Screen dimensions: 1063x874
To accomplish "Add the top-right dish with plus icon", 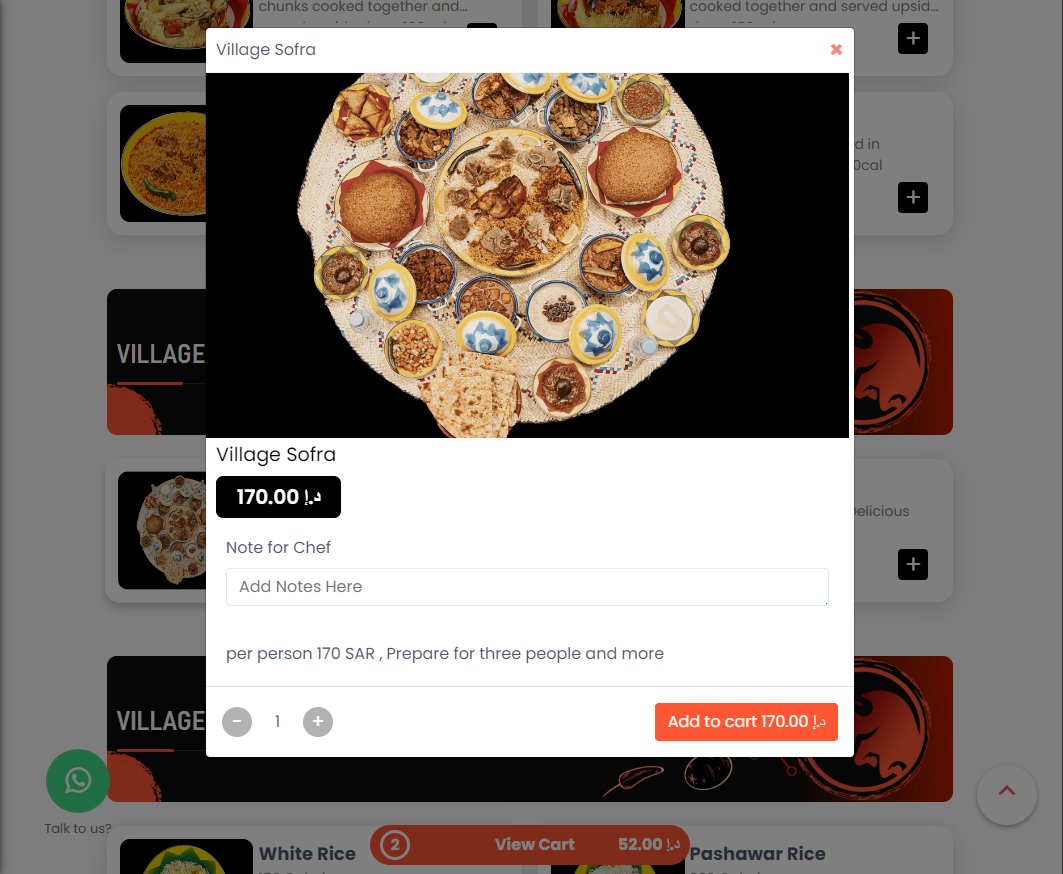I will [x=912, y=38].
